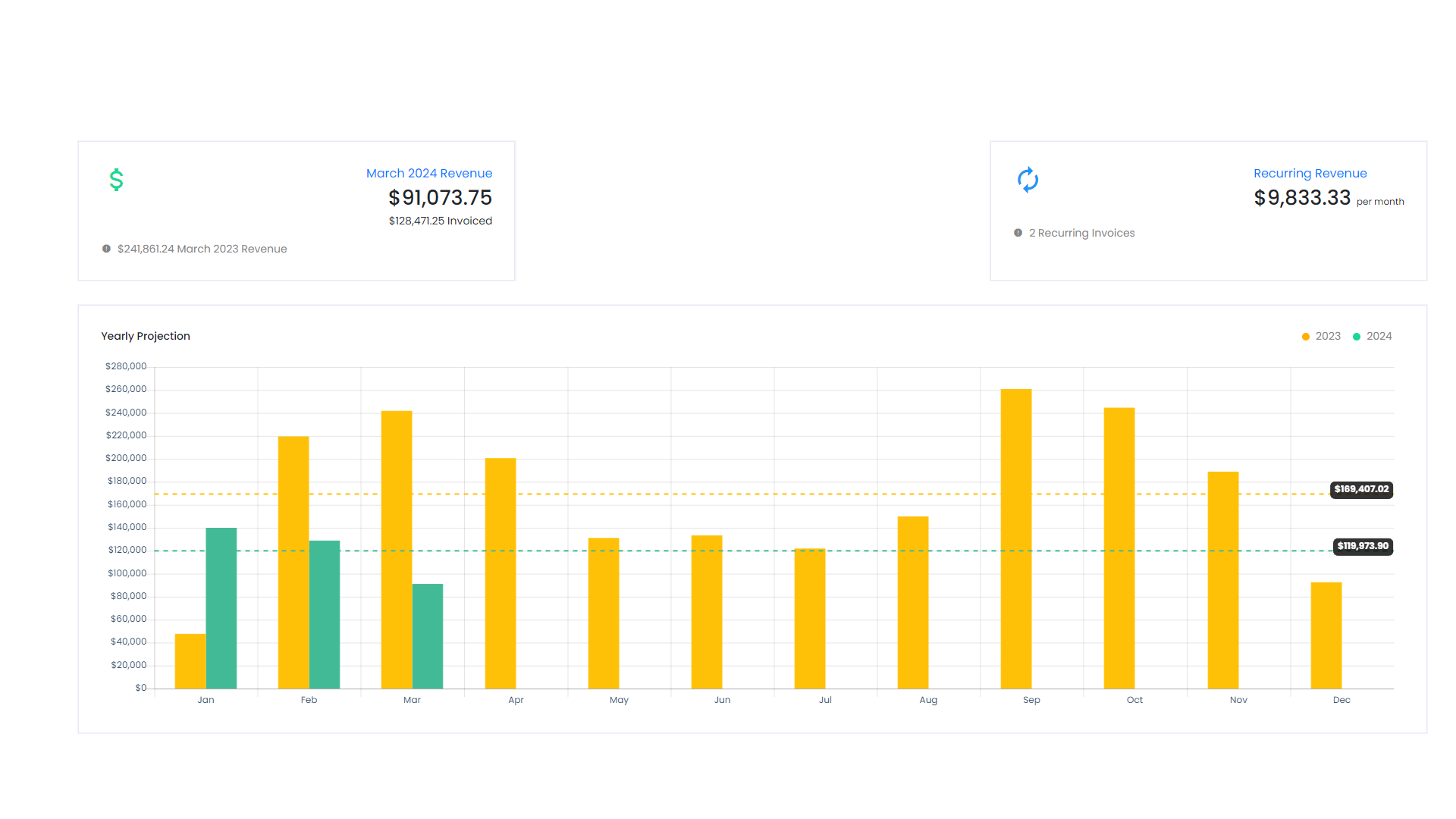Screen dimensions: 1456x819
Task: Click the green dollar sign revenue icon
Action: point(116,180)
